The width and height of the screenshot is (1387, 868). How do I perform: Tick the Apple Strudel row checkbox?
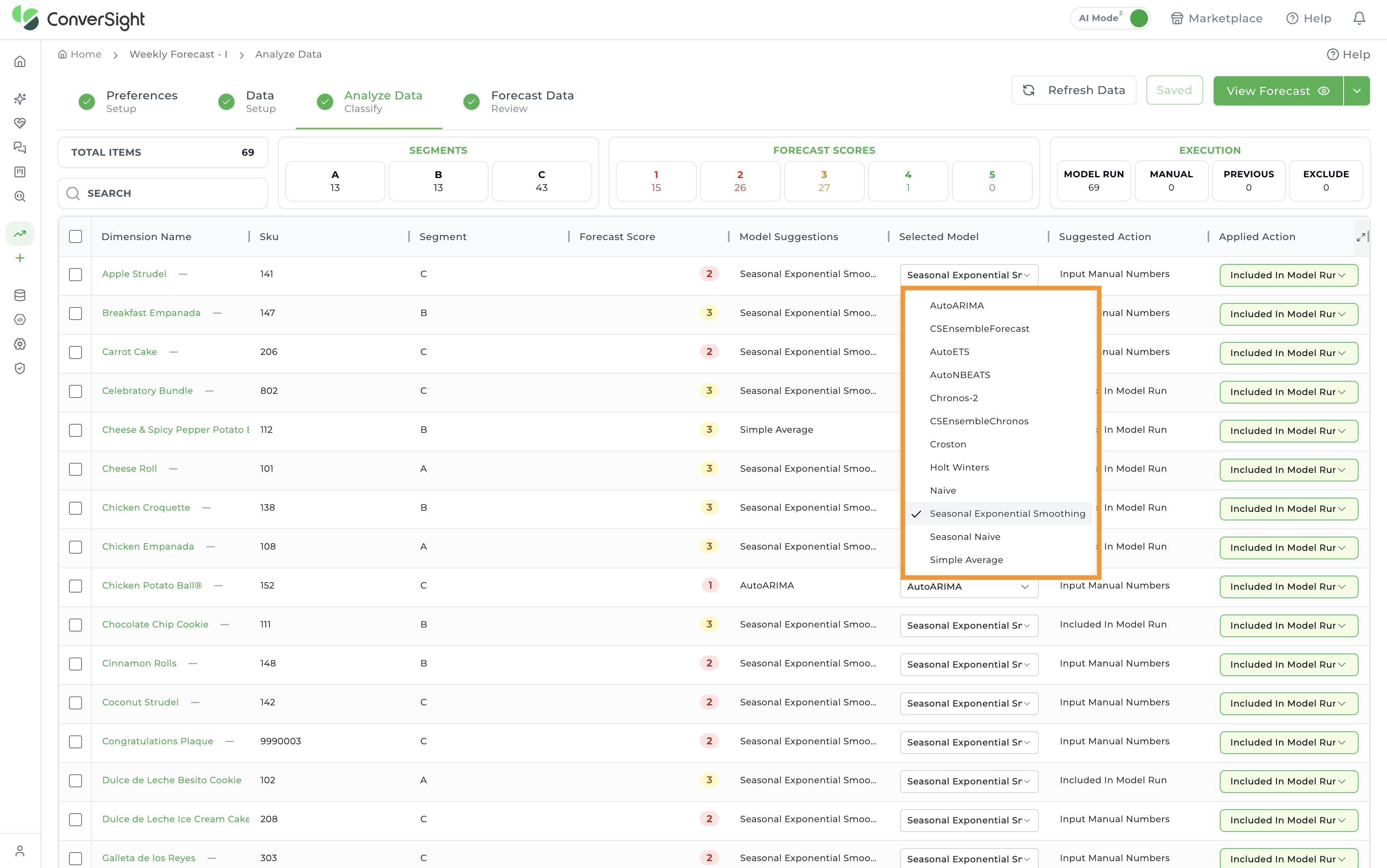tap(75, 275)
